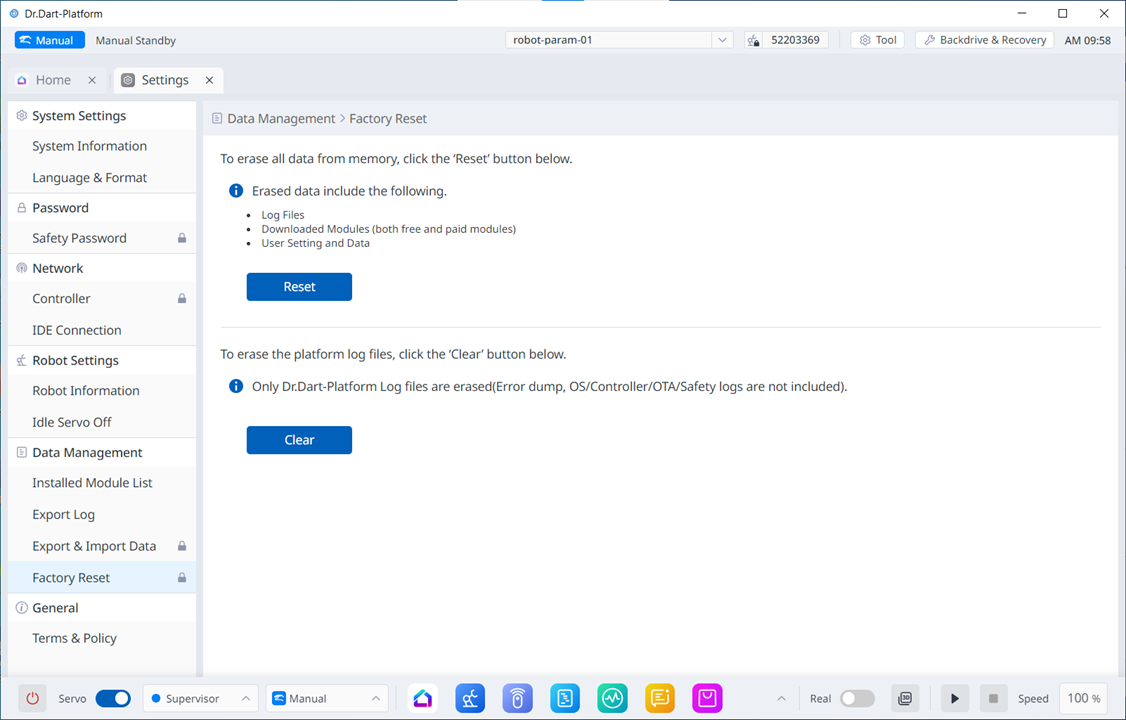Click the Clear log files button

(299, 440)
